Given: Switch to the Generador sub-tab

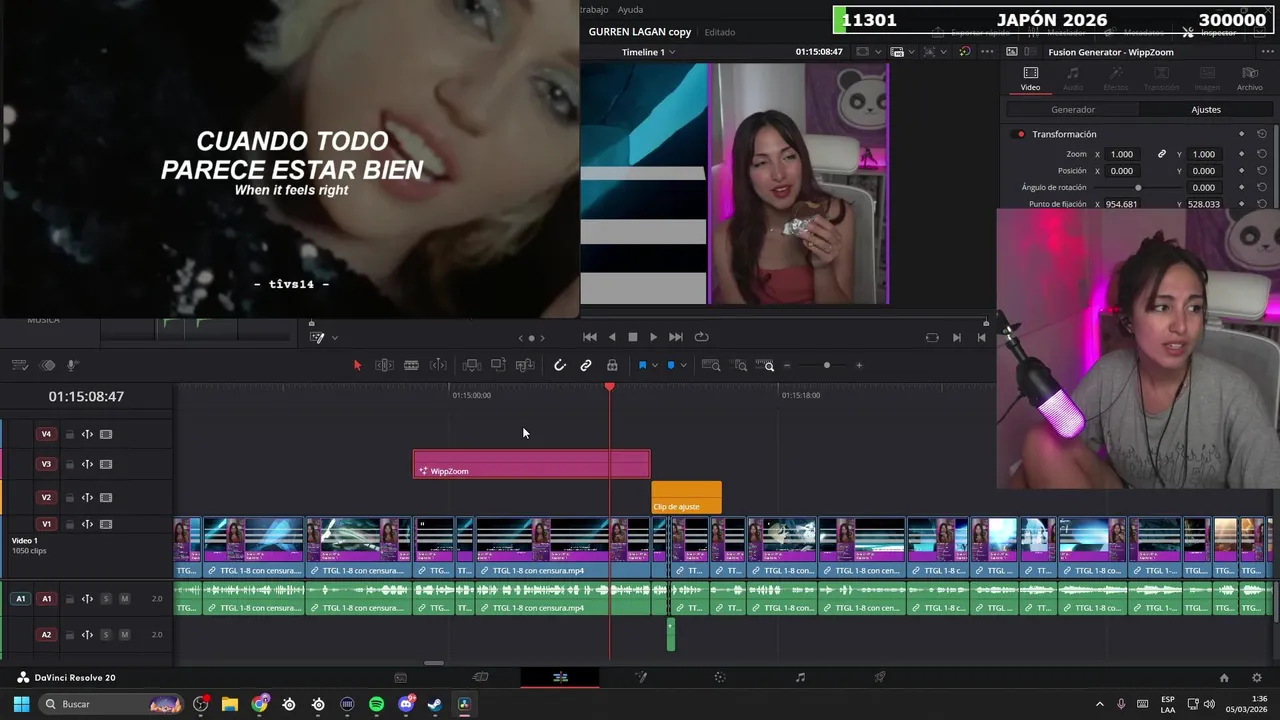Looking at the screenshot, I should pyautogui.click(x=1073, y=110).
